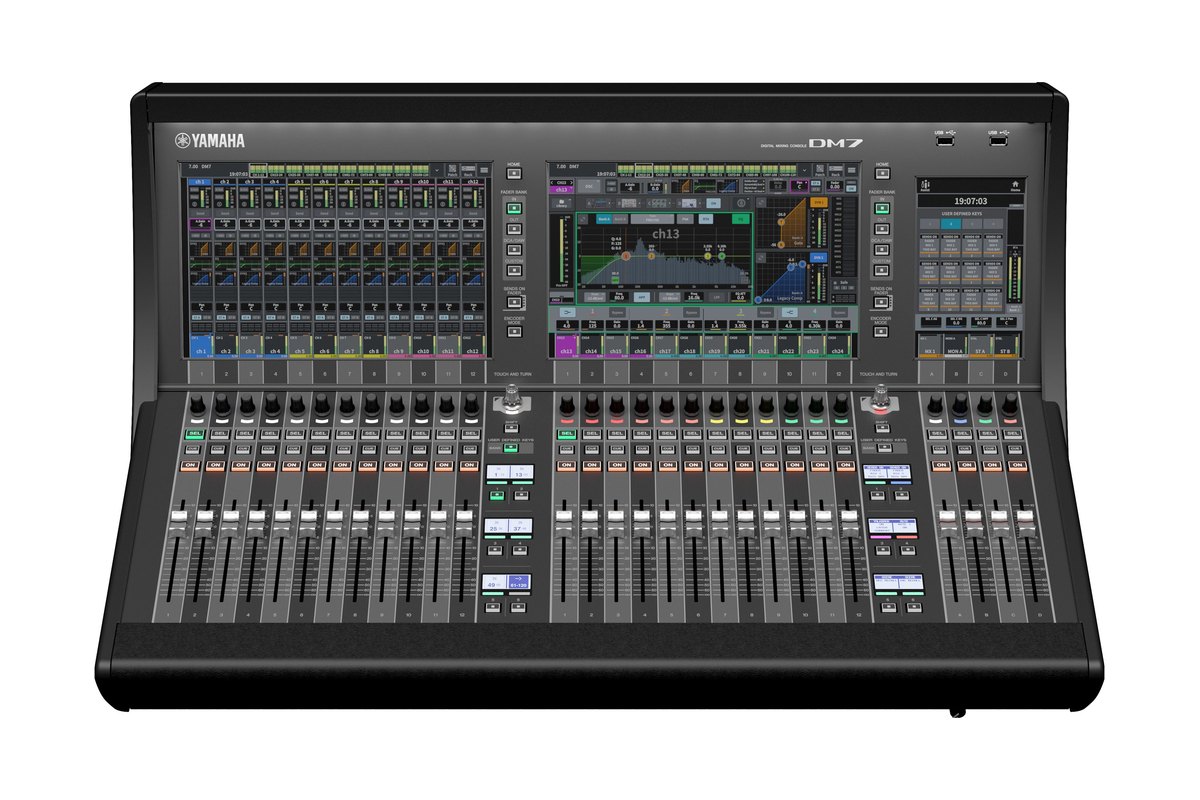Toggle the blue DYN 2 button
The width and height of the screenshot is (1200, 800).
click(x=819, y=258)
